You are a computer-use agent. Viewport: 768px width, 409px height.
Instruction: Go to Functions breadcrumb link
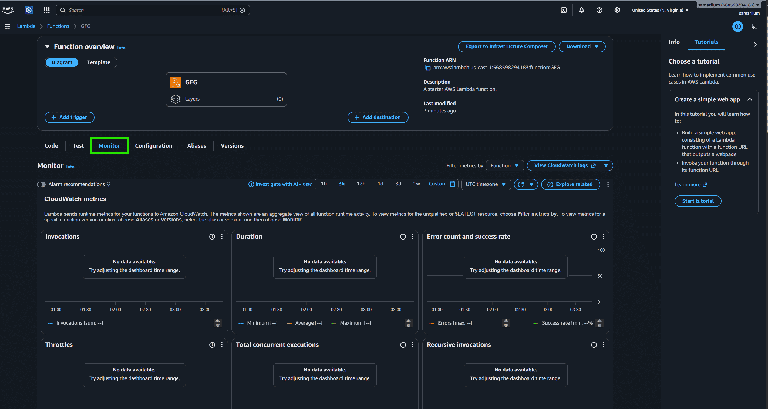tap(58, 26)
